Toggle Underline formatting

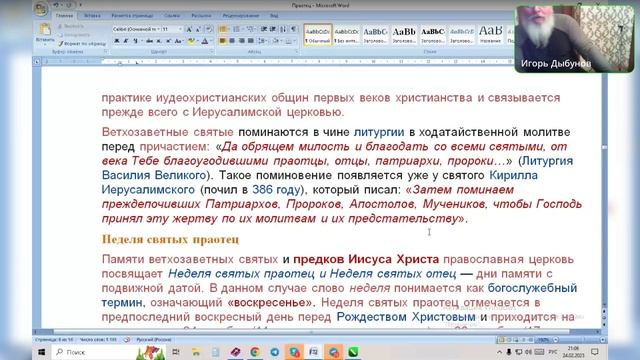pos(135,41)
